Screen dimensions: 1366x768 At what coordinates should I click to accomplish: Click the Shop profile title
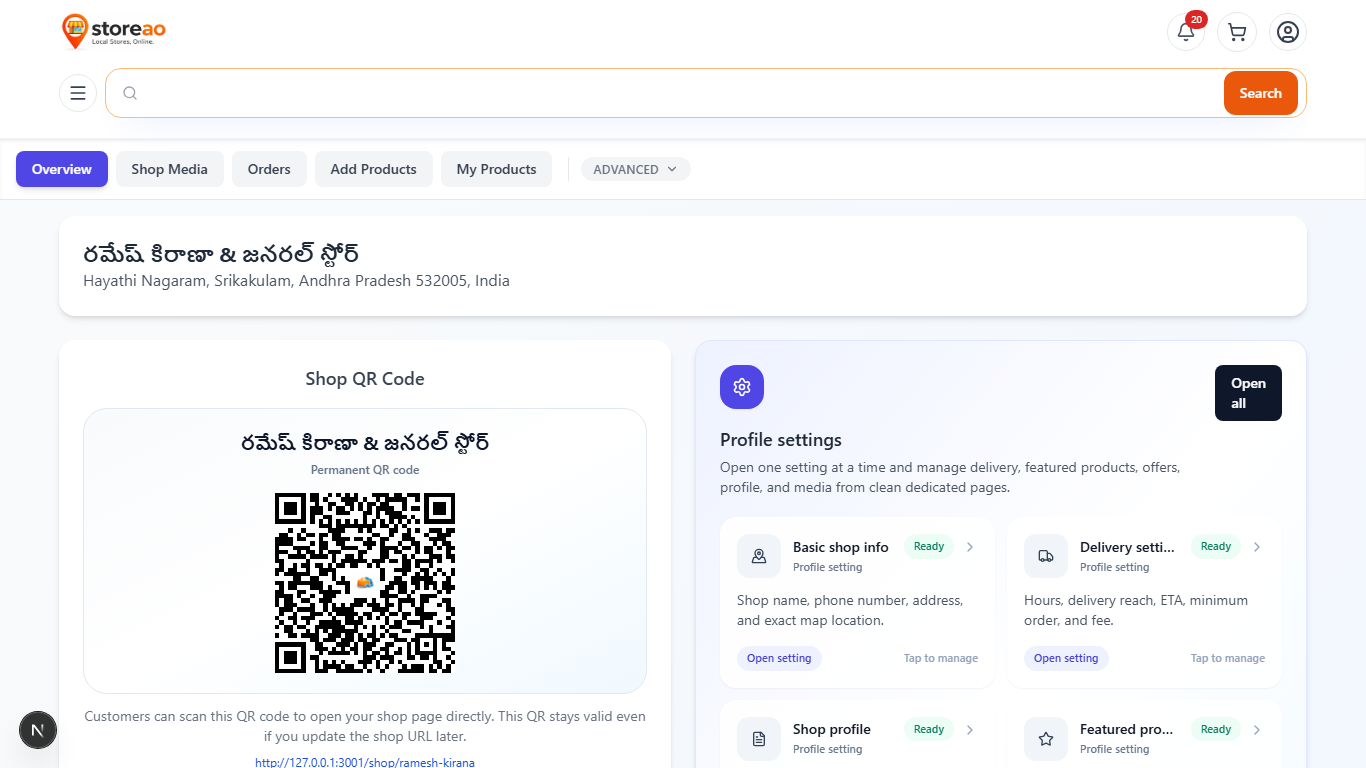point(832,730)
